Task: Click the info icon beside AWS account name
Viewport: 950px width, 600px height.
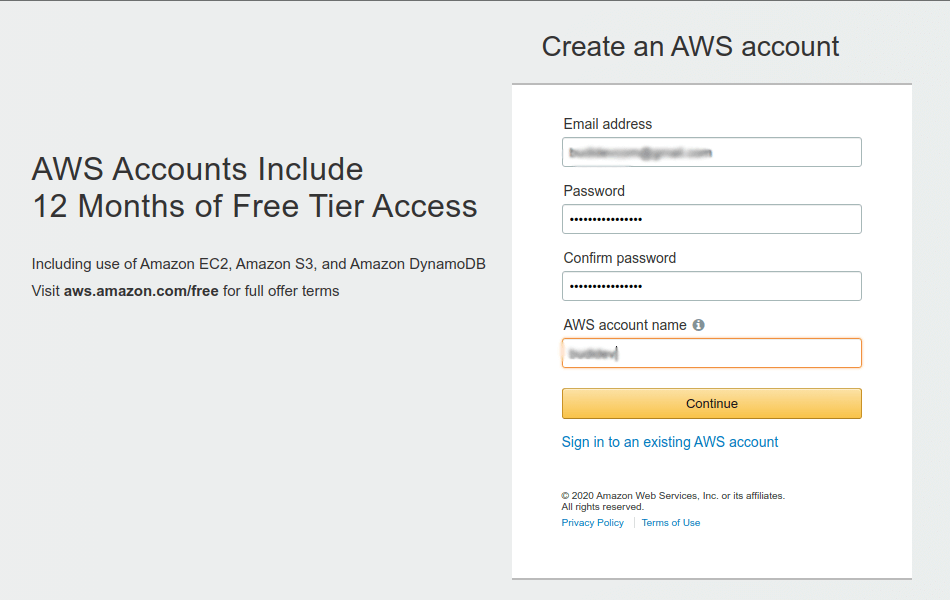Action: (x=699, y=325)
